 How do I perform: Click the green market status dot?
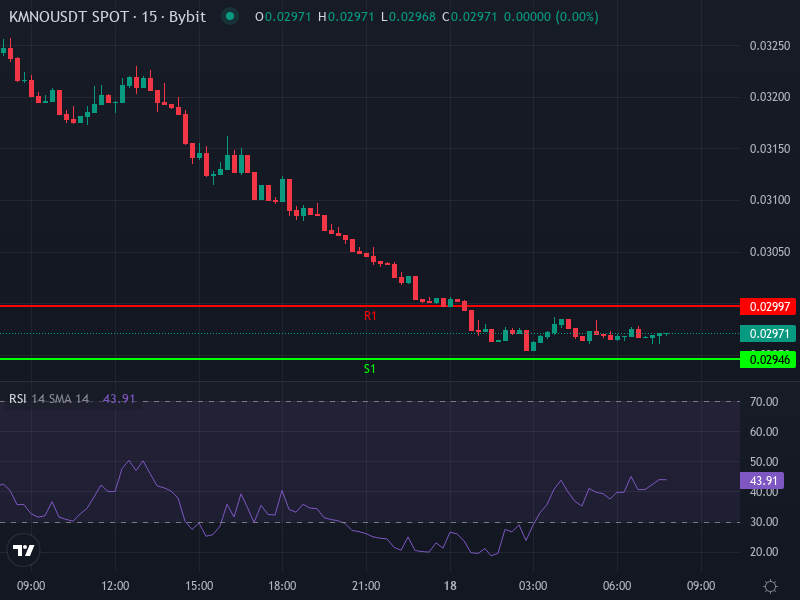pyautogui.click(x=228, y=16)
